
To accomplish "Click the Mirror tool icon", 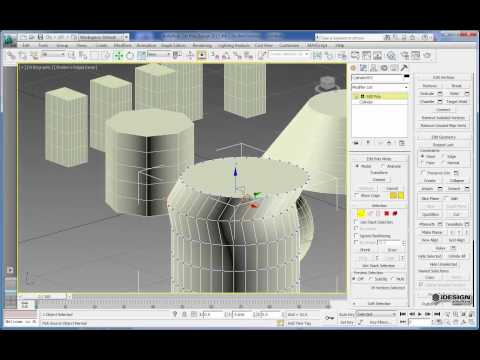I will coord(317,55).
